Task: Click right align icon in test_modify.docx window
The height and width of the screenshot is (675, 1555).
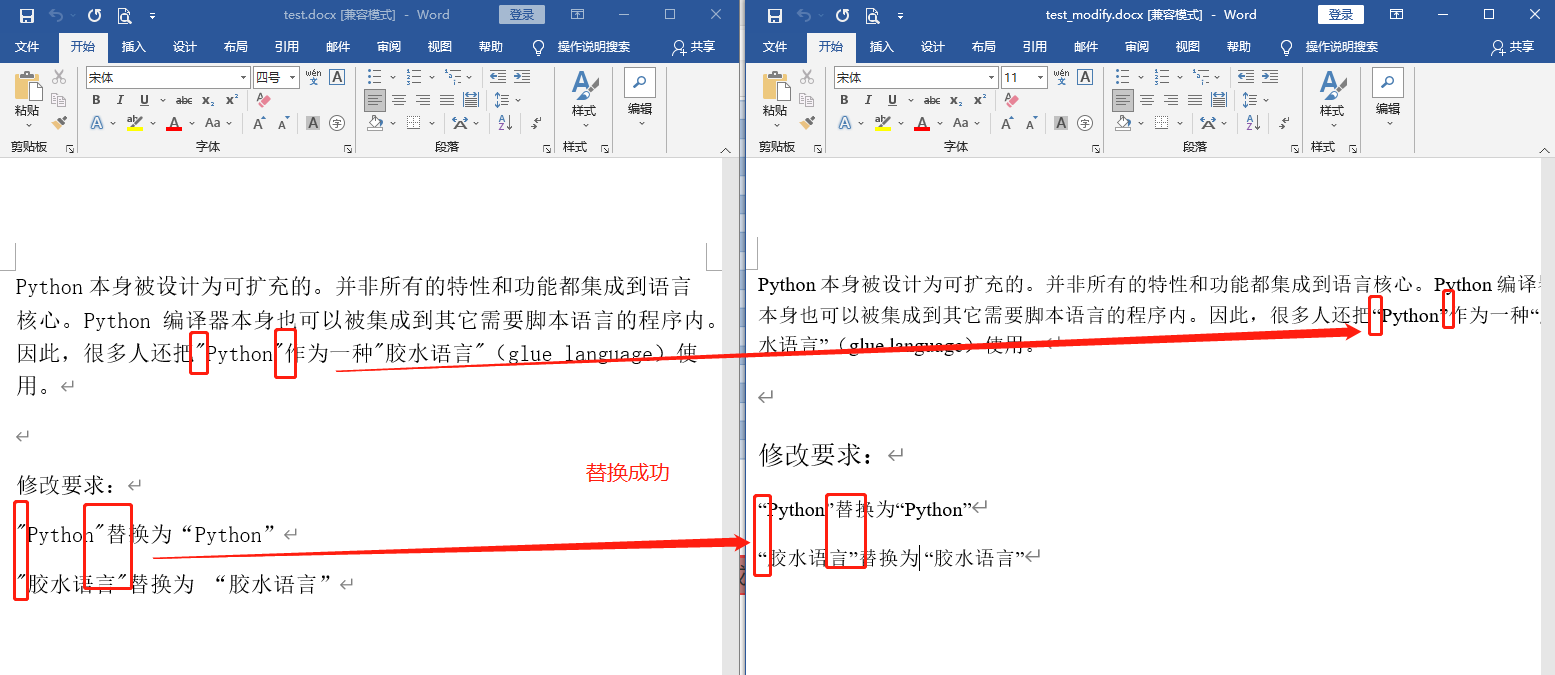Action: click(1171, 100)
